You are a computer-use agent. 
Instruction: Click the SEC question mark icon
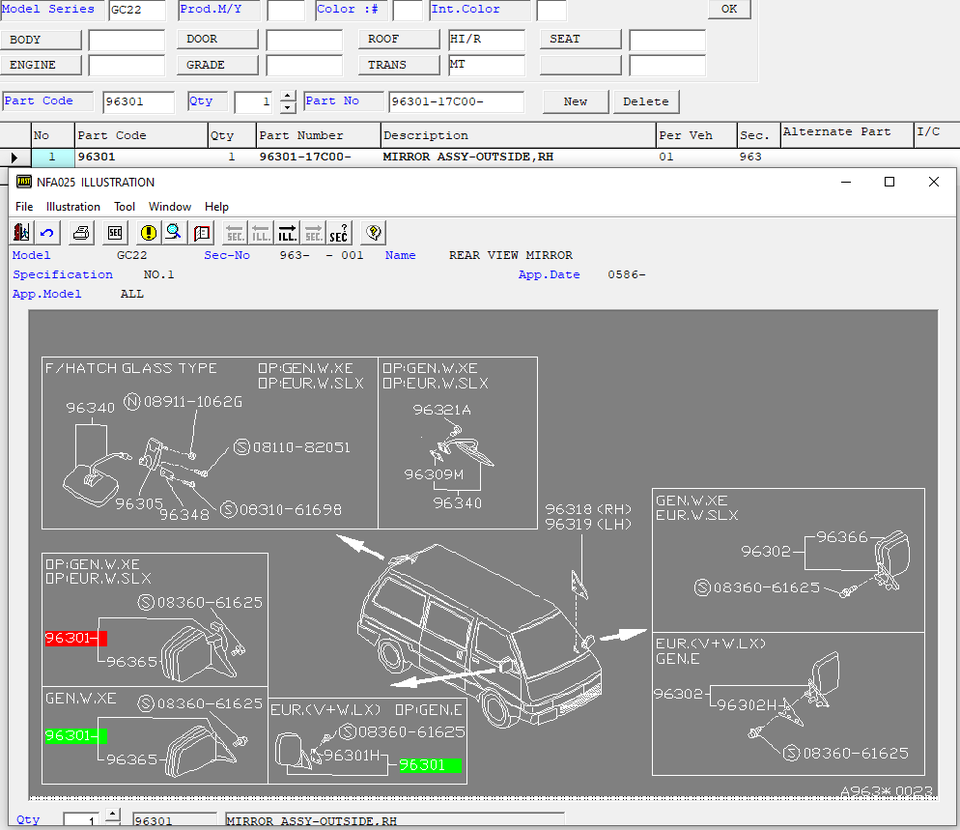[339, 233]
